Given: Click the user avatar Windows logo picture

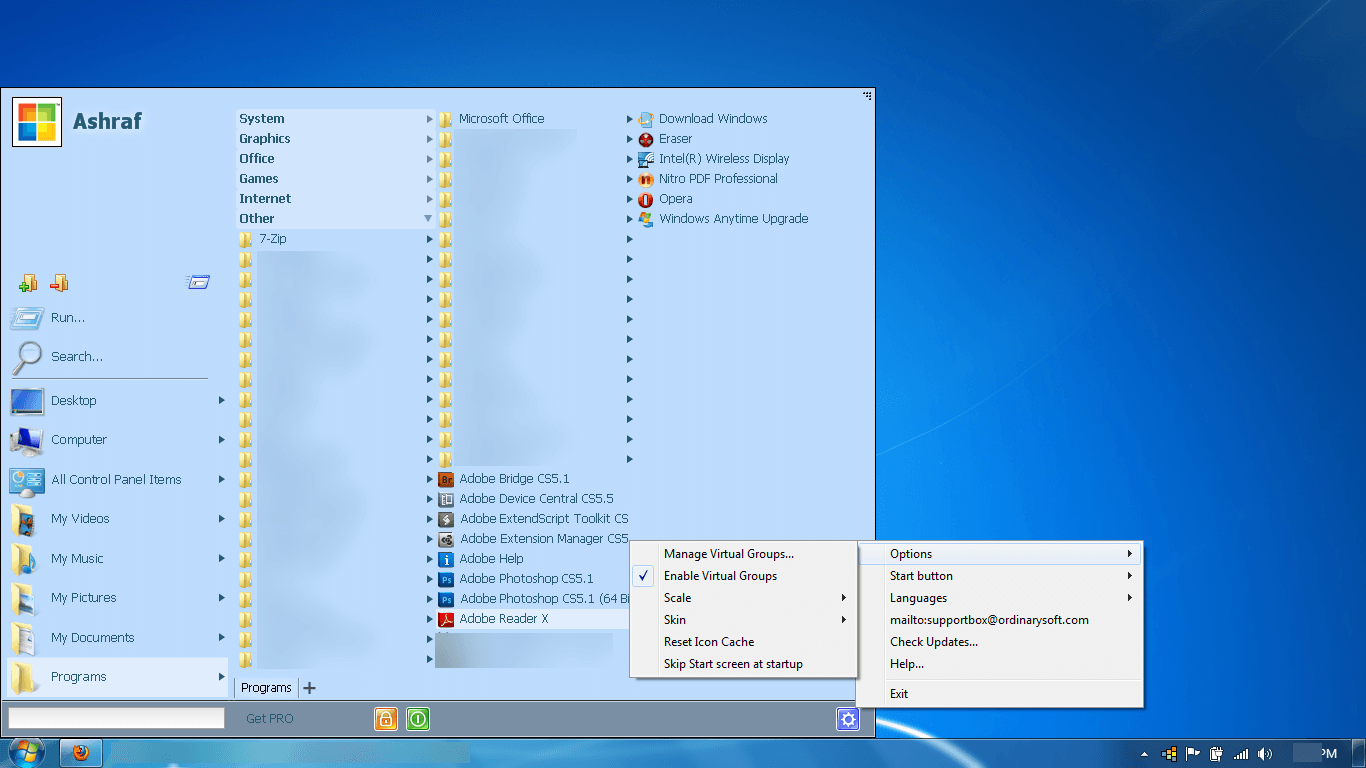Looking at the screenshot, I should [x=37, y=122].
